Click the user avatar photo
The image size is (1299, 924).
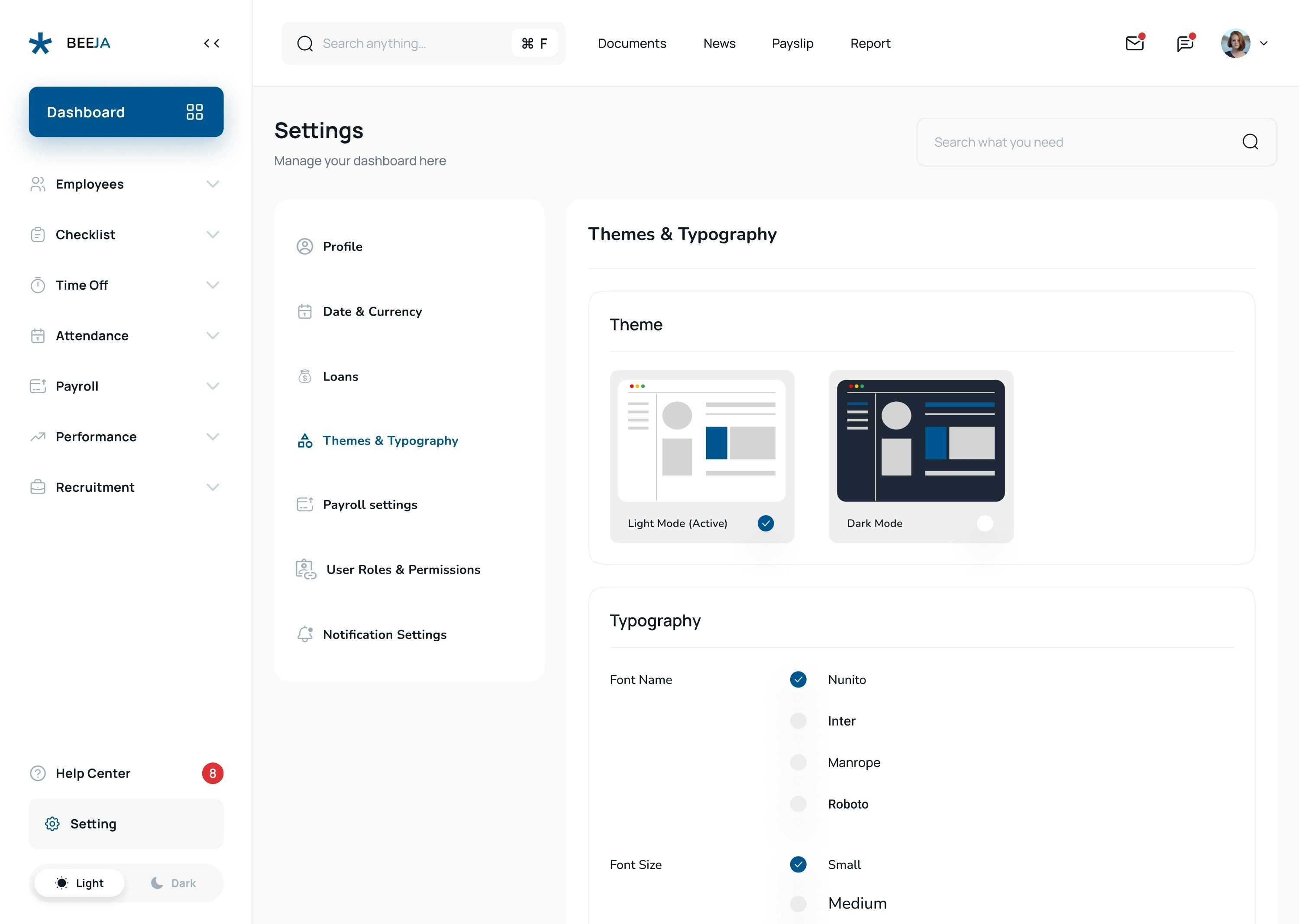click(1235, 43)
